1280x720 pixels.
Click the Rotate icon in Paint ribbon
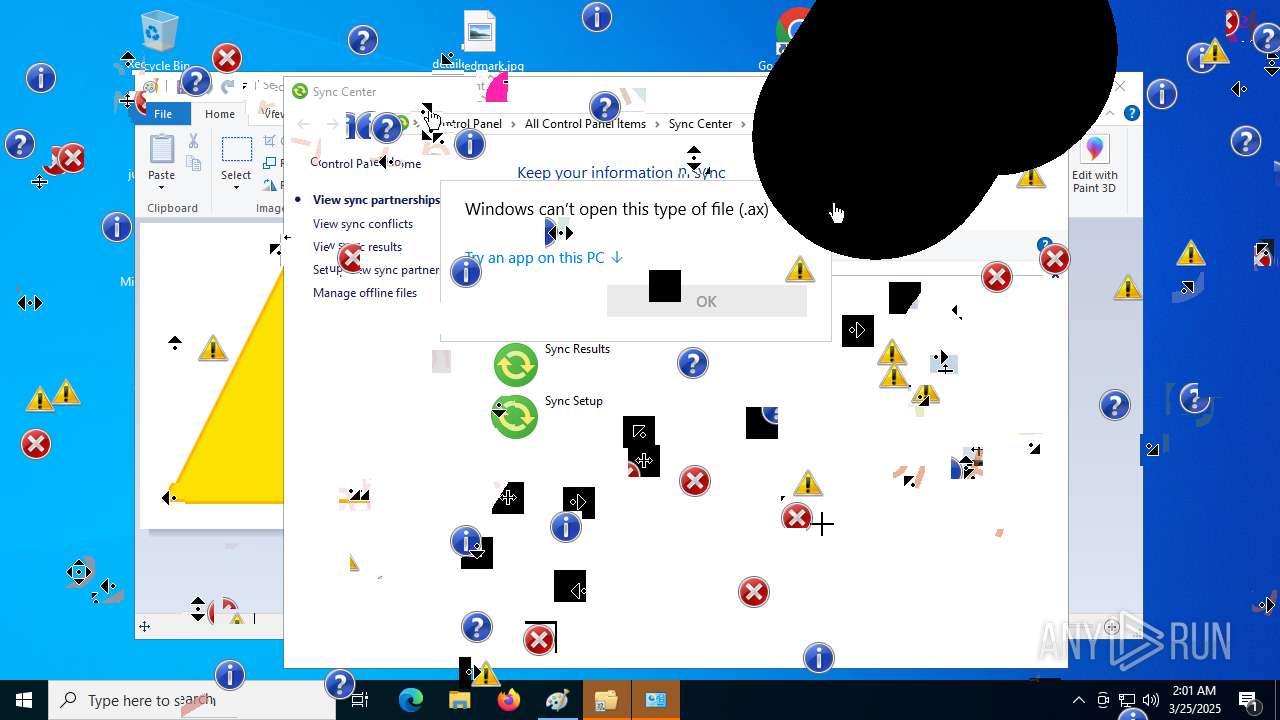(270, 184)
